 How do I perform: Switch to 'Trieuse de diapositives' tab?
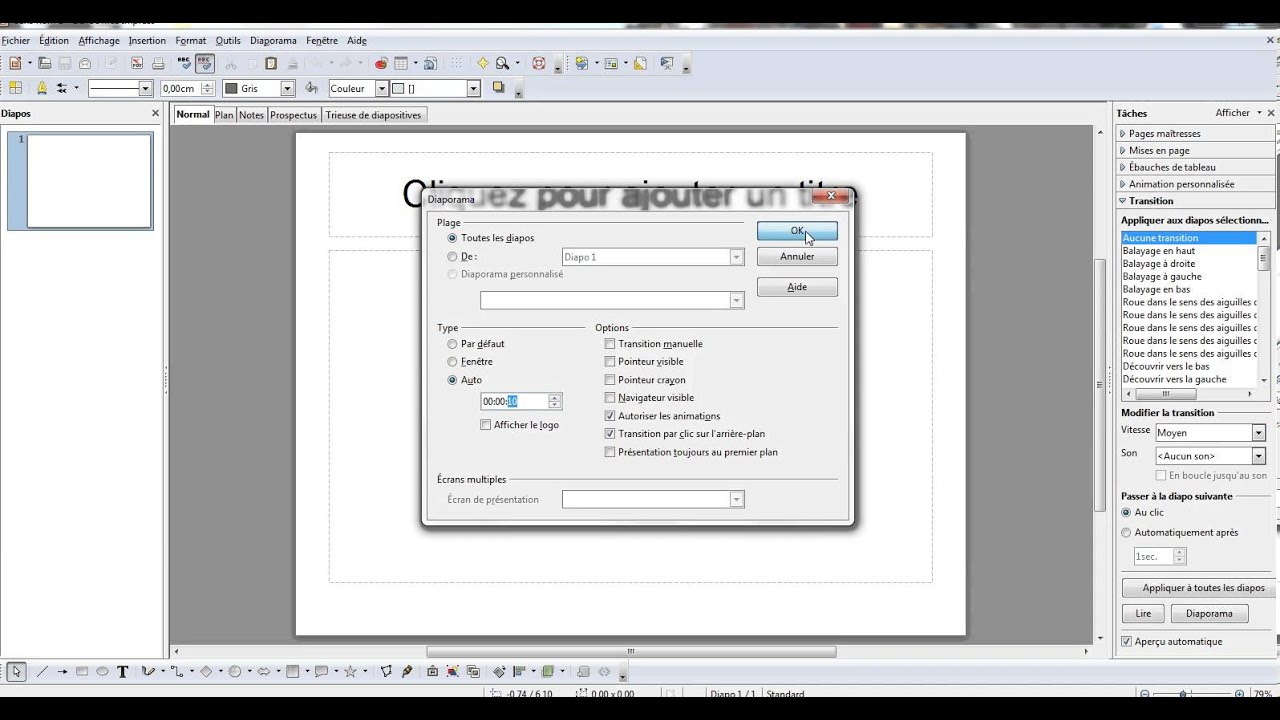373,115
